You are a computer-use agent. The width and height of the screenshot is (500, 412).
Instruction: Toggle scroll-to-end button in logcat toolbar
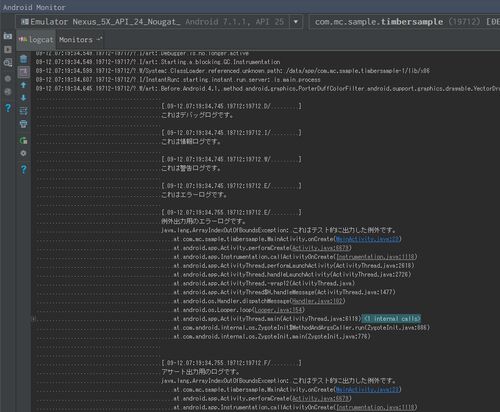click(x=23, y=72)
